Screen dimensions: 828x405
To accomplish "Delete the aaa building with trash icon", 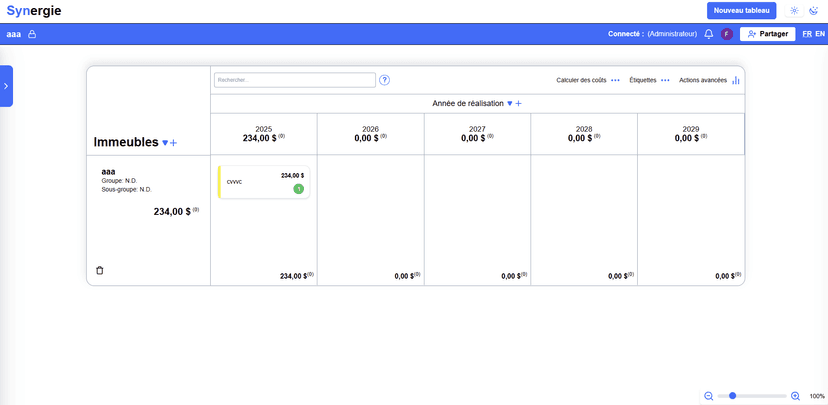I will 99,270.
